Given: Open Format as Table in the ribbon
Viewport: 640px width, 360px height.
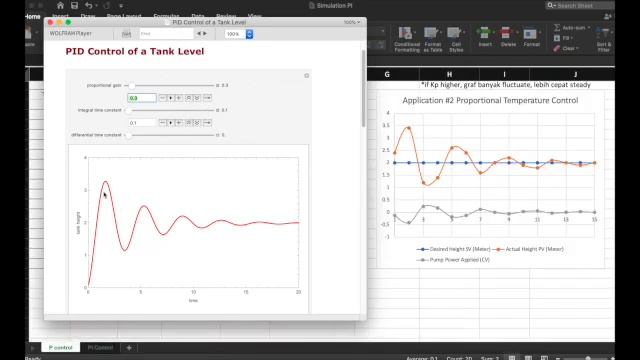Looking at the screenshot, I should (433, 40).
